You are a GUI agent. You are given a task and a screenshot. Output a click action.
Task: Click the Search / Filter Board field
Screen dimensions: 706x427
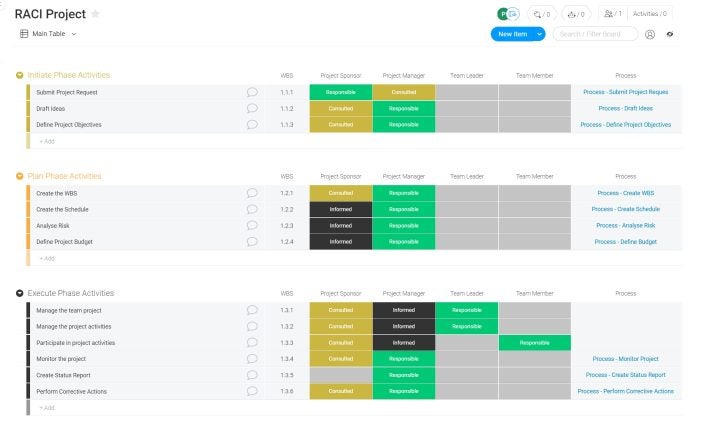[x=595, y=34]
